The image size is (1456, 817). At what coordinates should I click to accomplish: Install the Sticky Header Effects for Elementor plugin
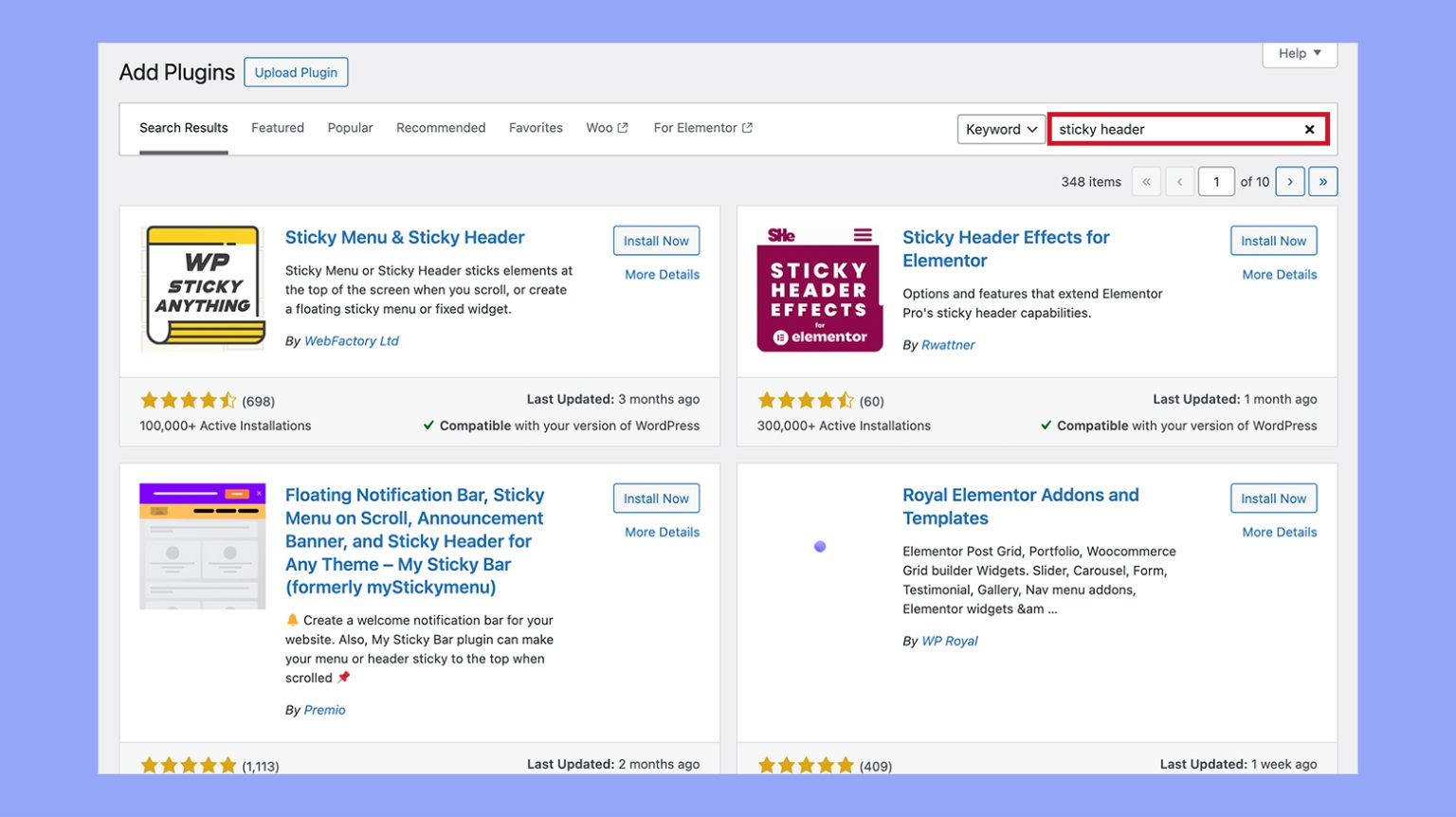1273,240
